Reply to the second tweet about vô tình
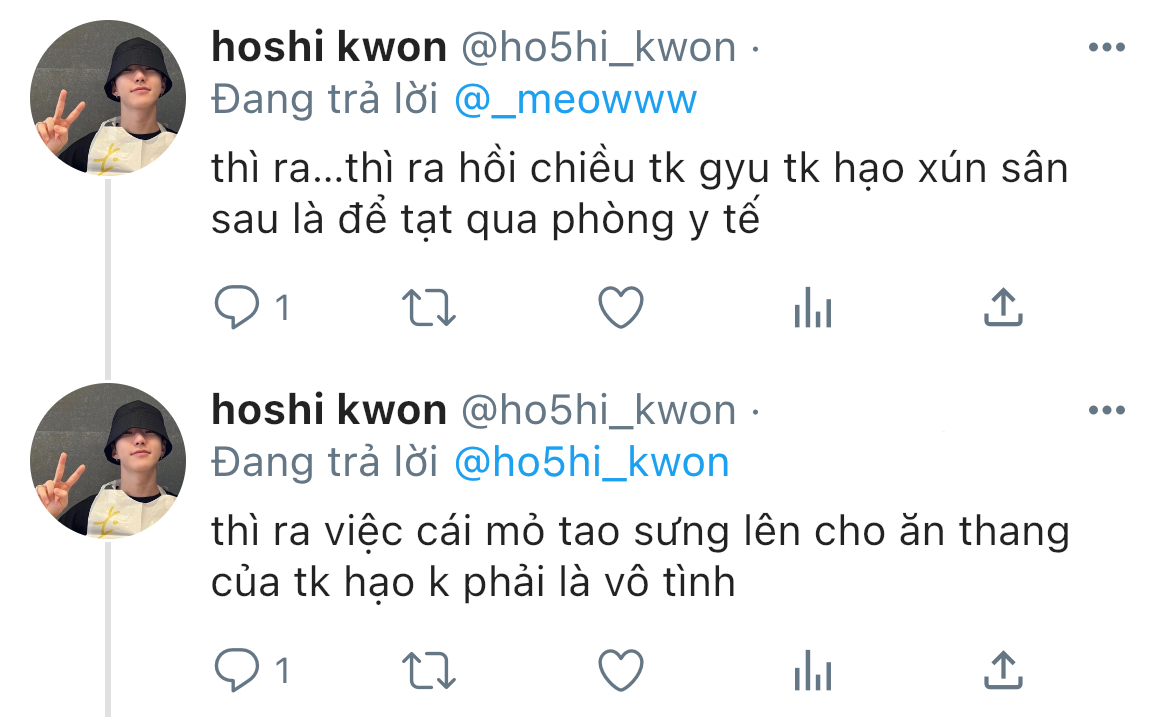This screenshot has width=1170, height=717. coord(237,670)
